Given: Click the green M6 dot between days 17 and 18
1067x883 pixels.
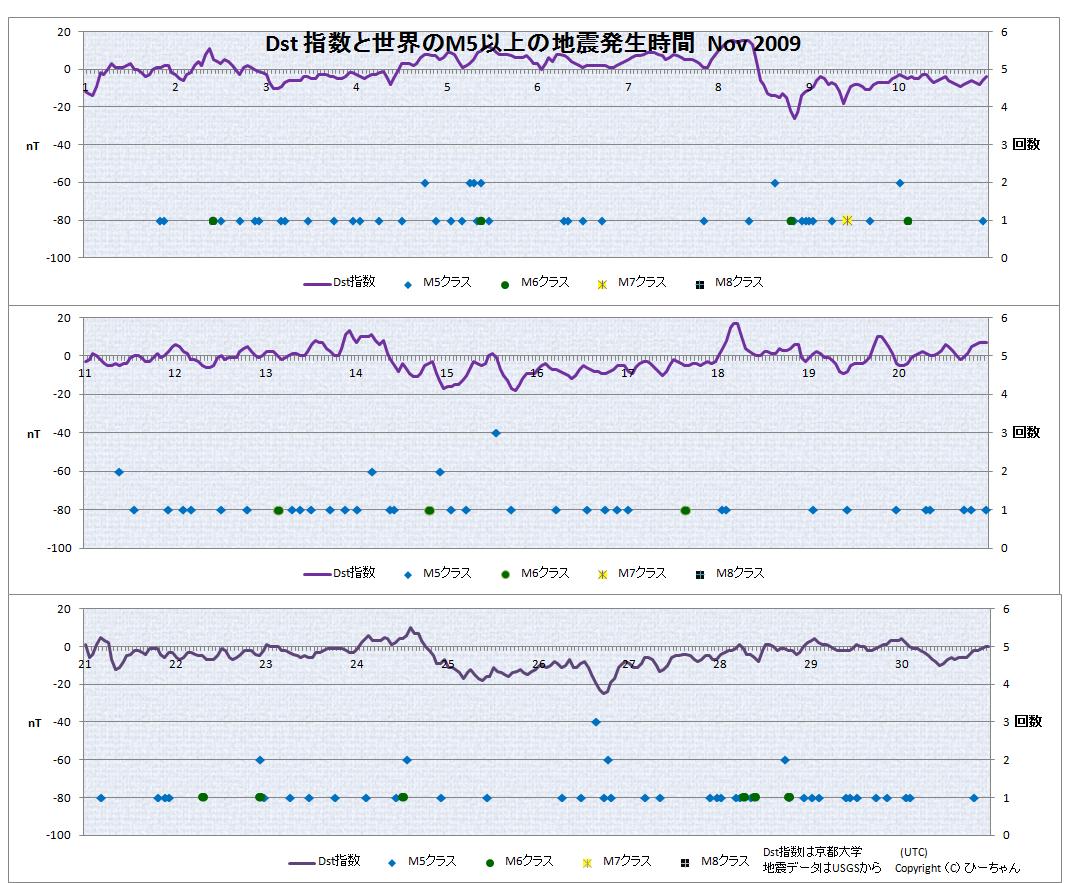Looking at the screenshot, I should [x=685, y=510].
